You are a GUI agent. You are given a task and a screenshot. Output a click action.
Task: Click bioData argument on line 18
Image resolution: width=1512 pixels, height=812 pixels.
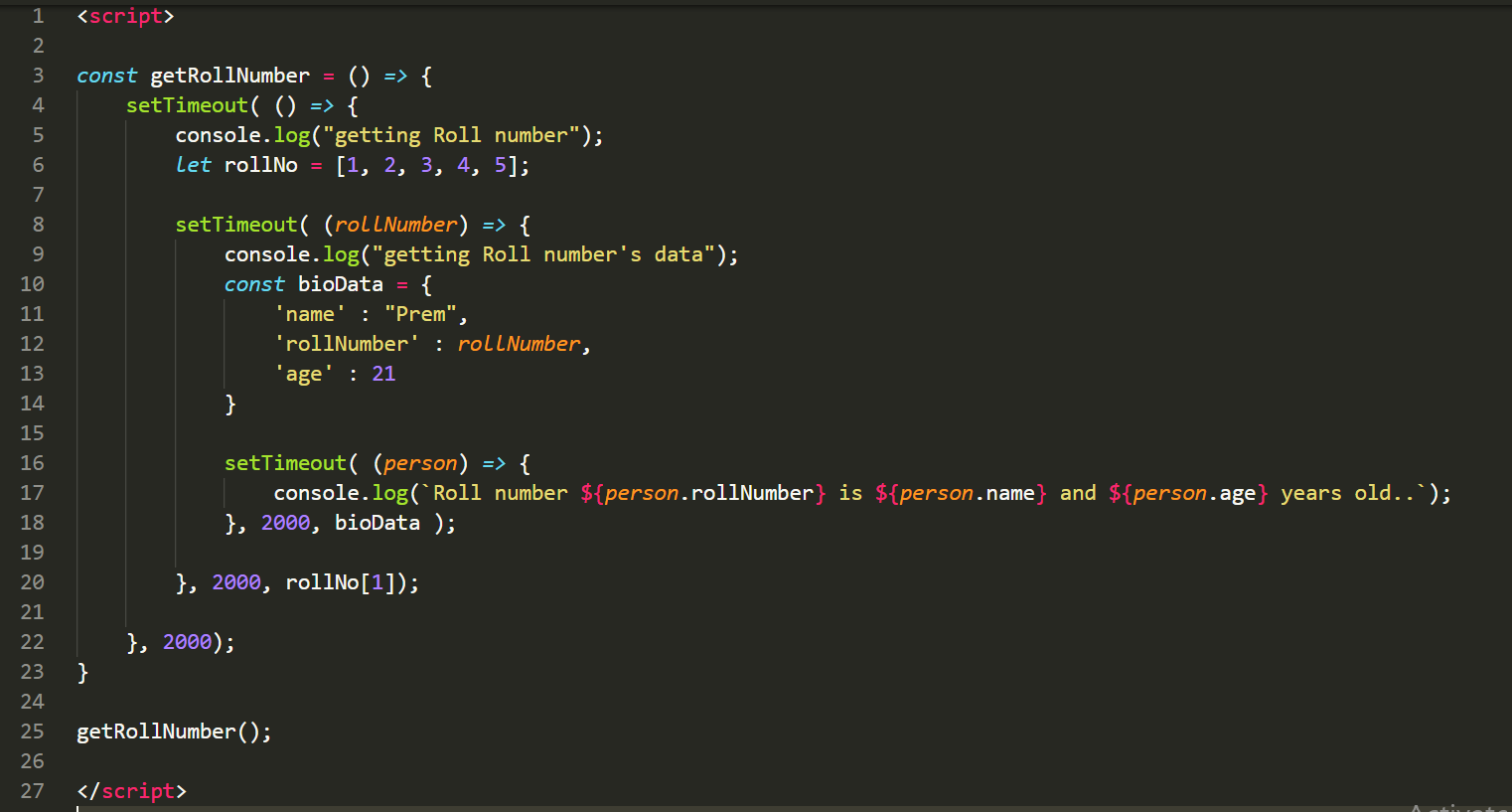[377, 523]
